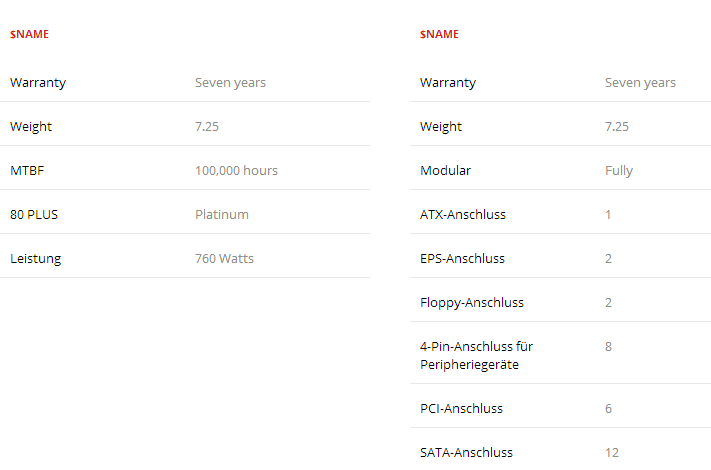Click the SATA-Anschluss label
The height and width of the screenshot is (470, 711).
(466, 453)
